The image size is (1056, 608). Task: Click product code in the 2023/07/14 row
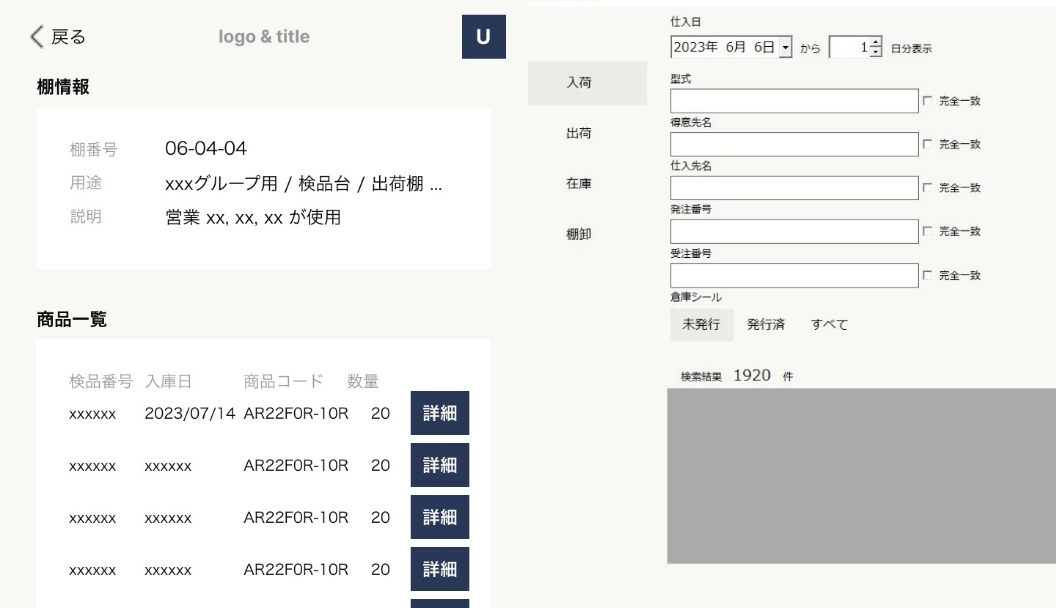point(296,413)
